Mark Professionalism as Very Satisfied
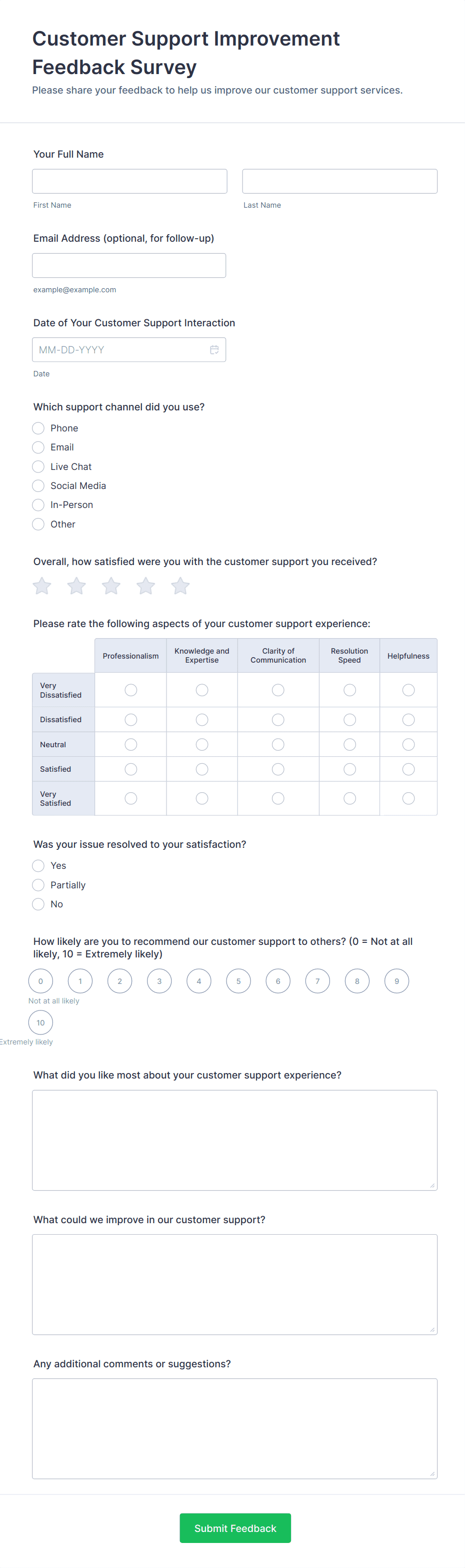 (x=130, y=799)
